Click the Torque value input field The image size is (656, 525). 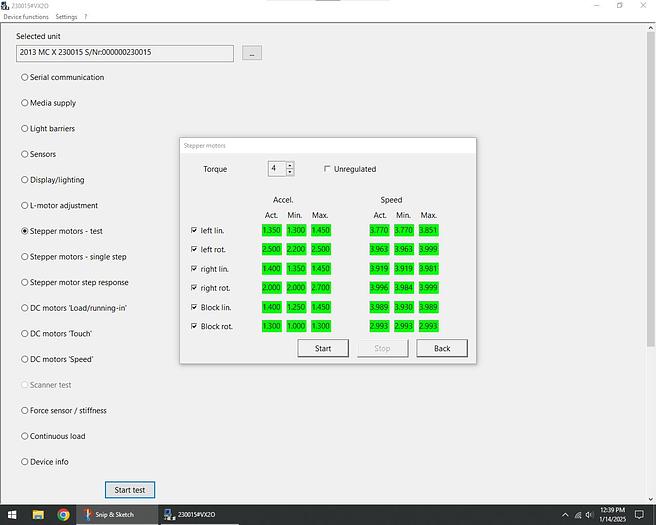pyautogui.click(x=276, y=169)
